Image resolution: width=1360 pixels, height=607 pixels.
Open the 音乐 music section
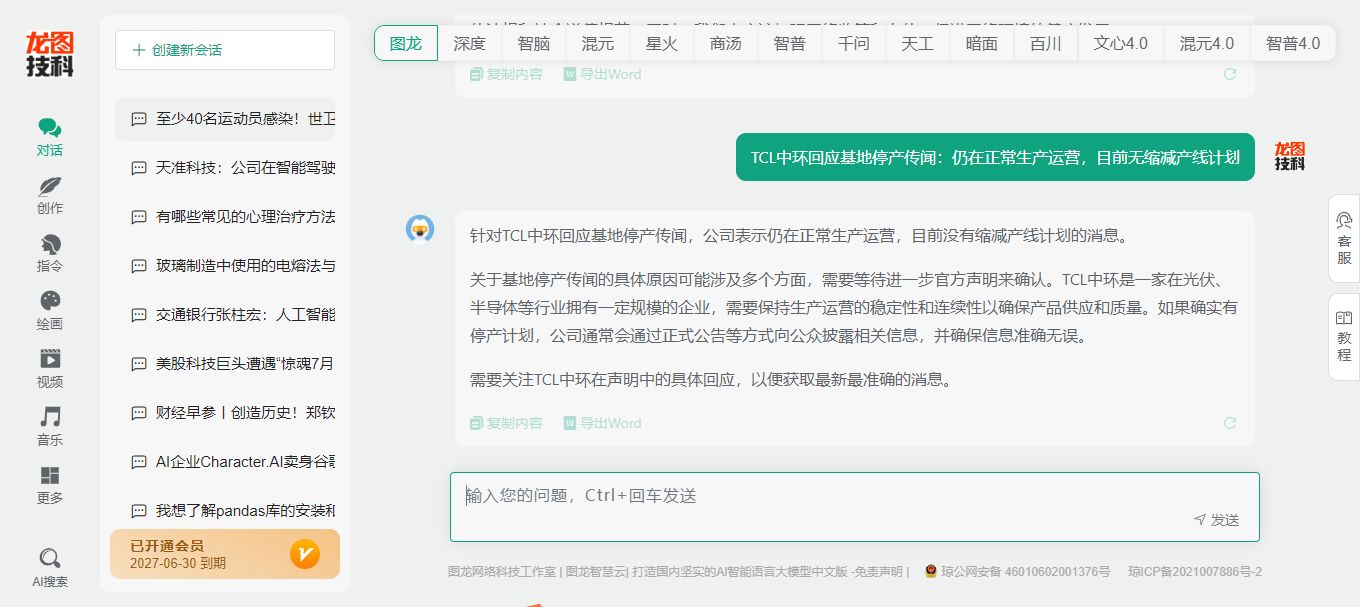click(50, 427)
